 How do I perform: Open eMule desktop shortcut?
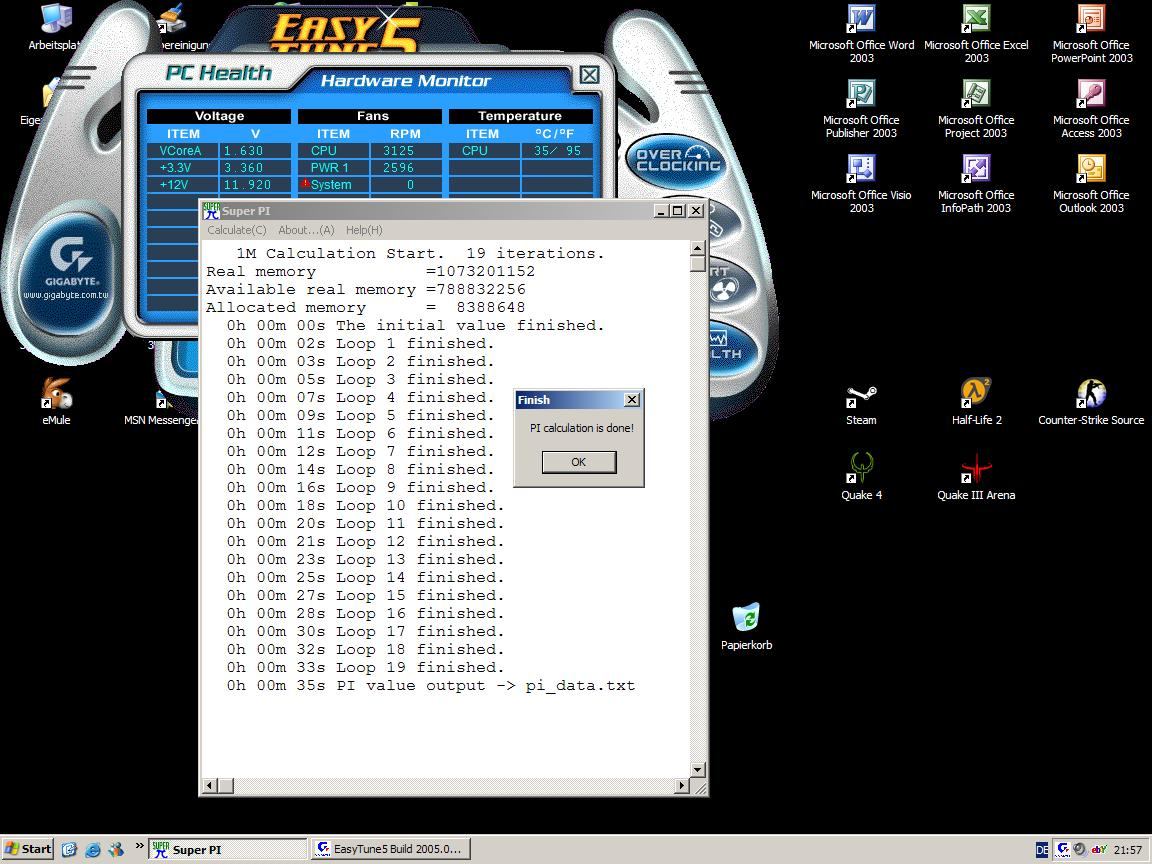56,402
